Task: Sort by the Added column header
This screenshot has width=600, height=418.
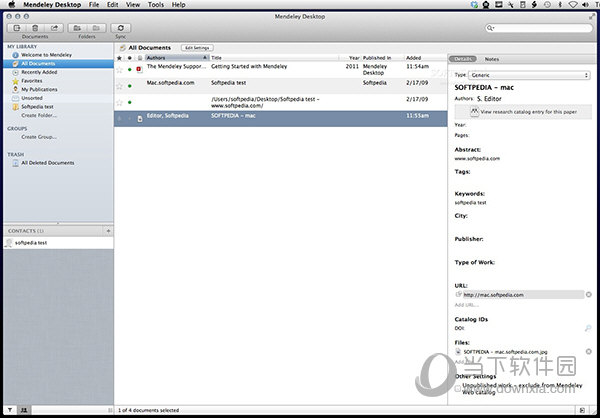Action: (x=426, y=58)
